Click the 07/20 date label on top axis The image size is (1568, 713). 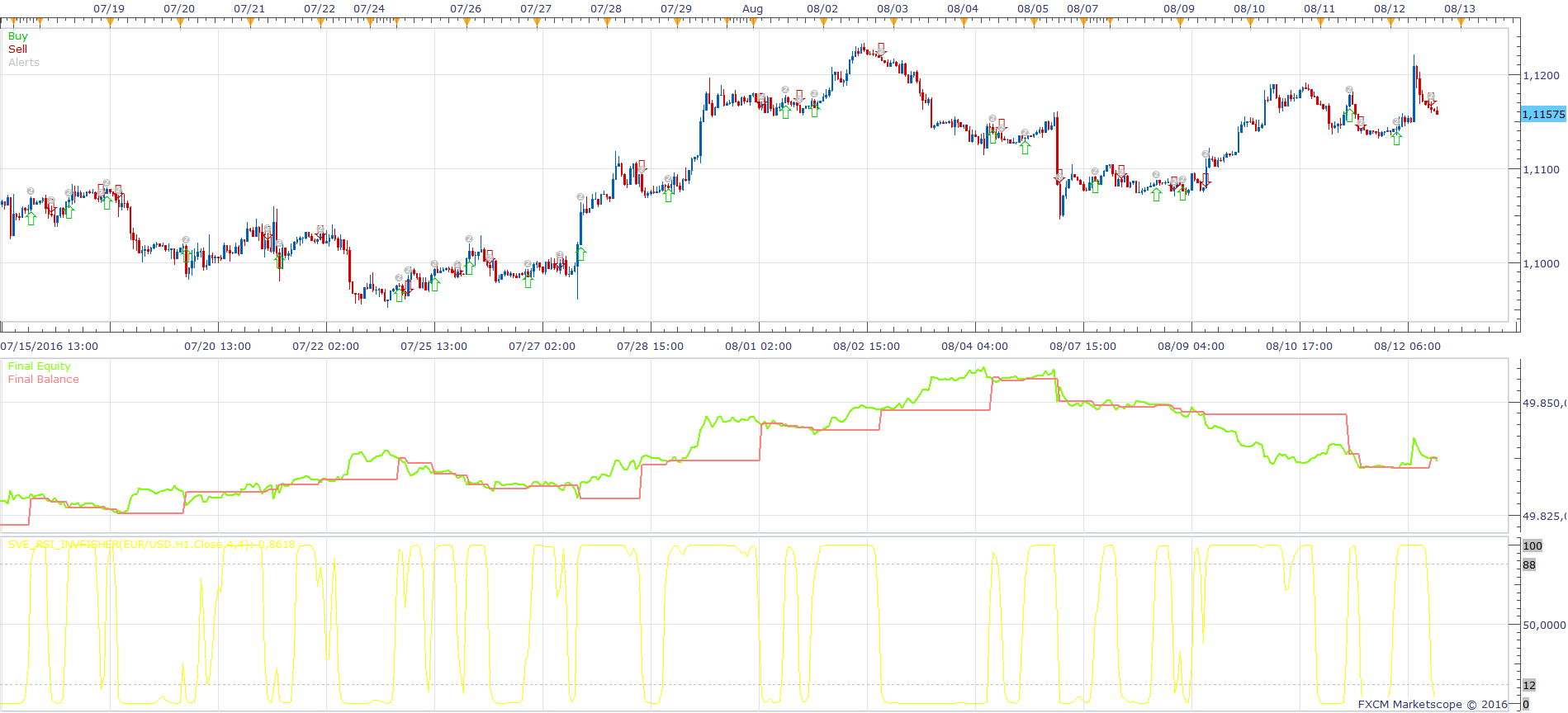pyautogui.click(x=179, y=9)
